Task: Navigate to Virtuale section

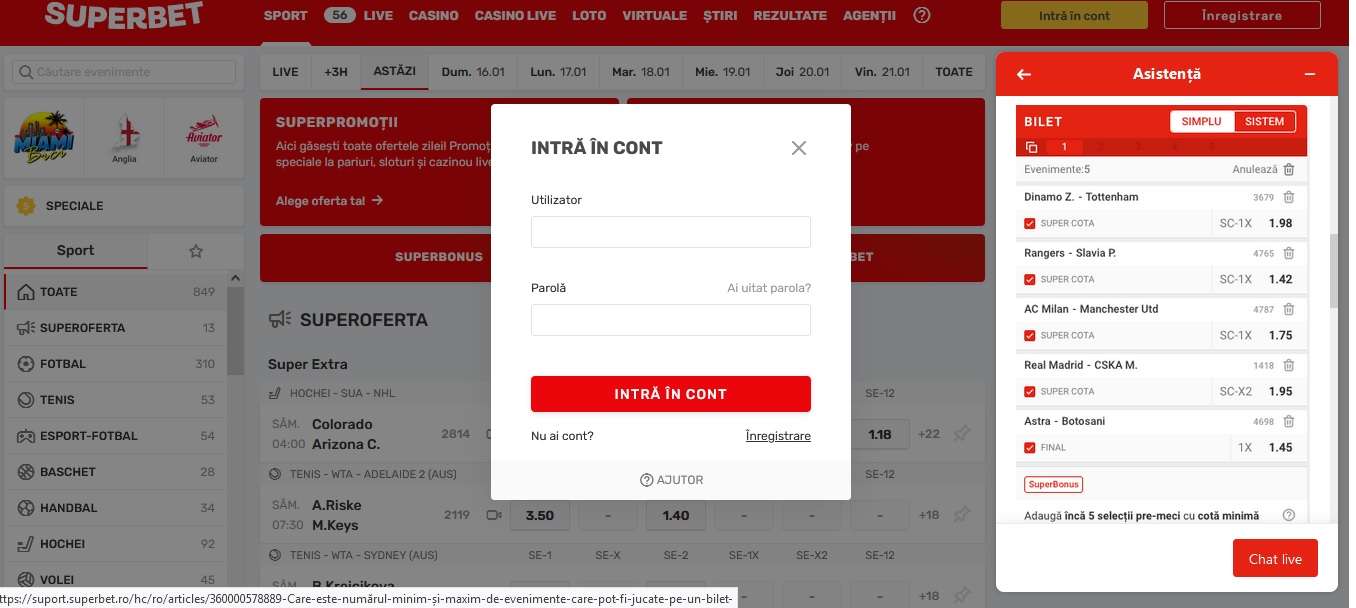Action: (654, 16)
